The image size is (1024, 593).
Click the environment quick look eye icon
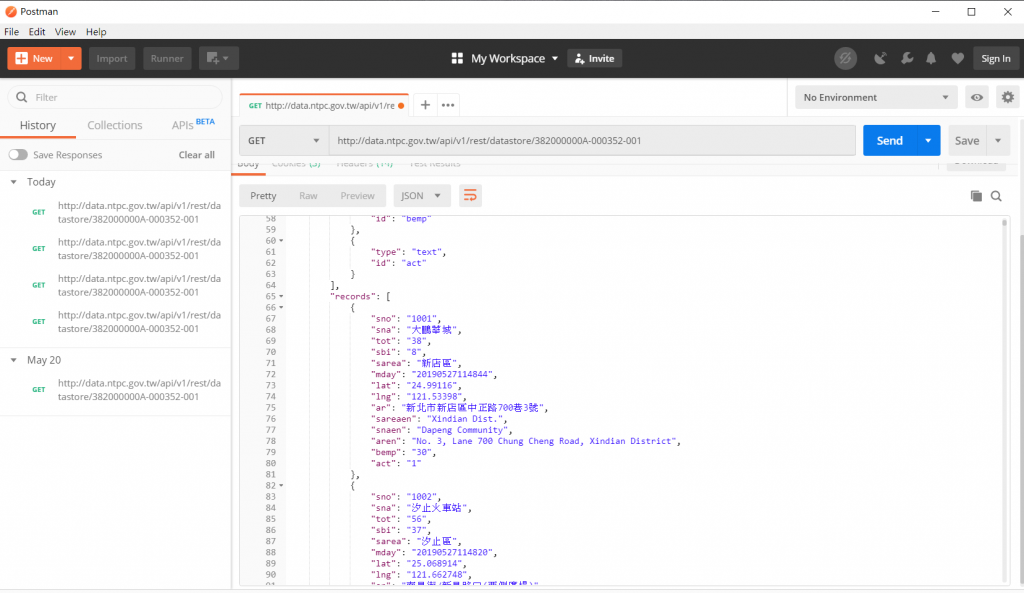click(x=976, y=97)
